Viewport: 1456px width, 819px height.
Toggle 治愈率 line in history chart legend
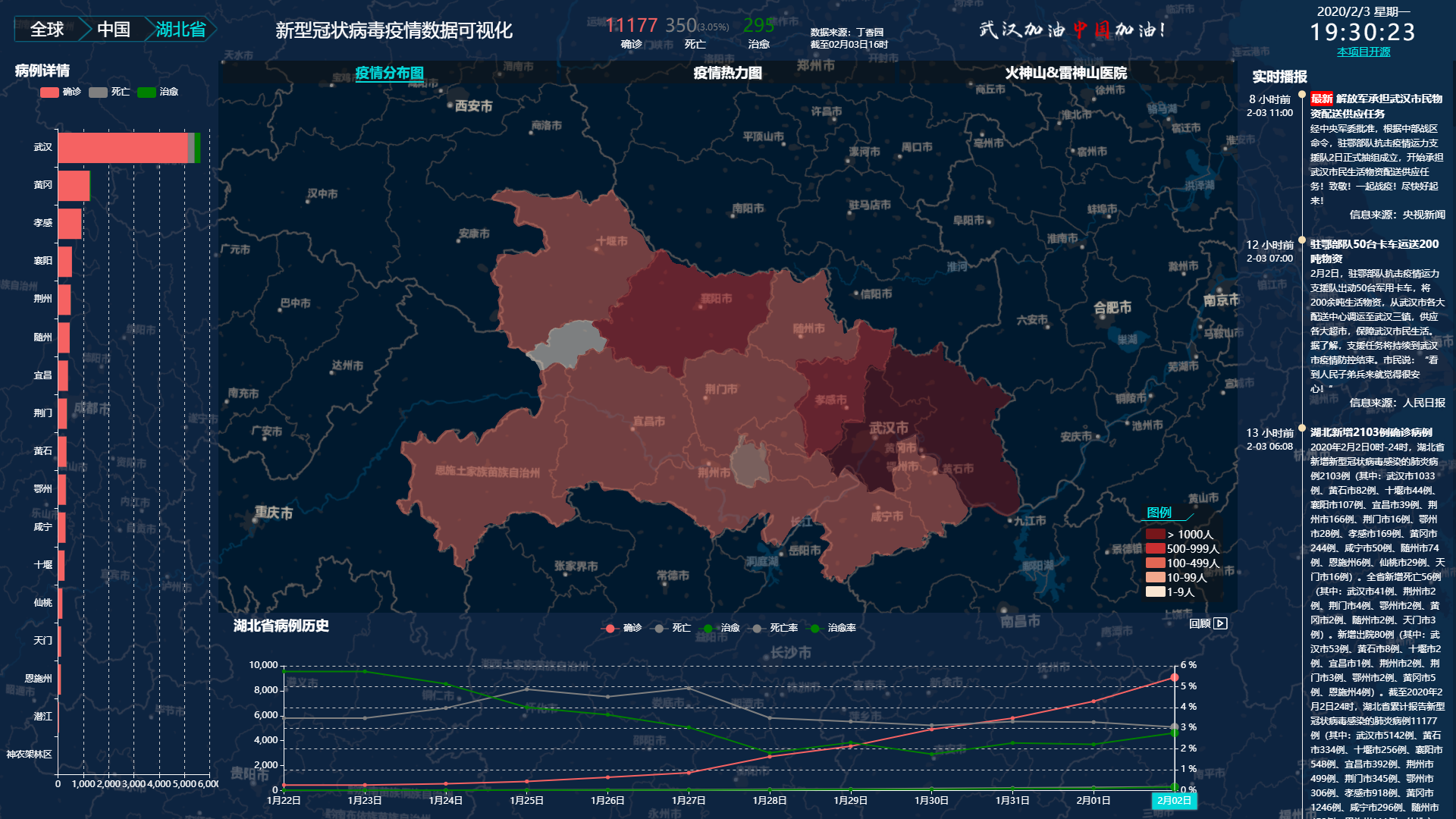[x=833, y=628]
